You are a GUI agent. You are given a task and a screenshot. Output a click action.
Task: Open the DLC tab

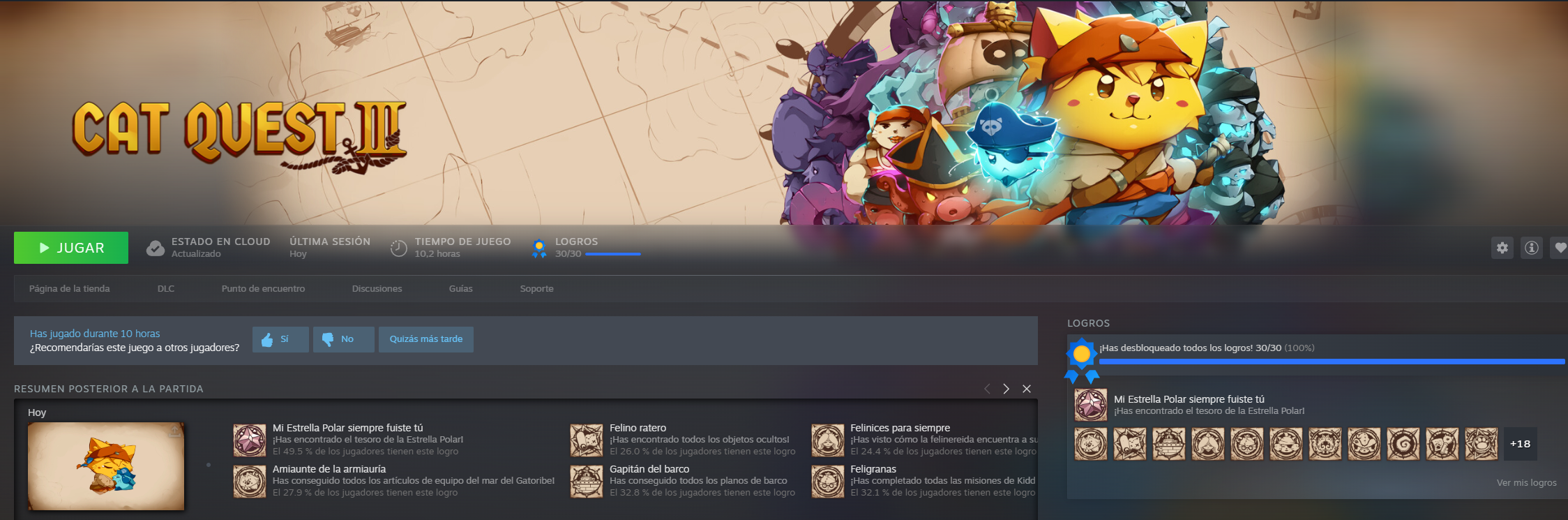(x=166, y=289)
